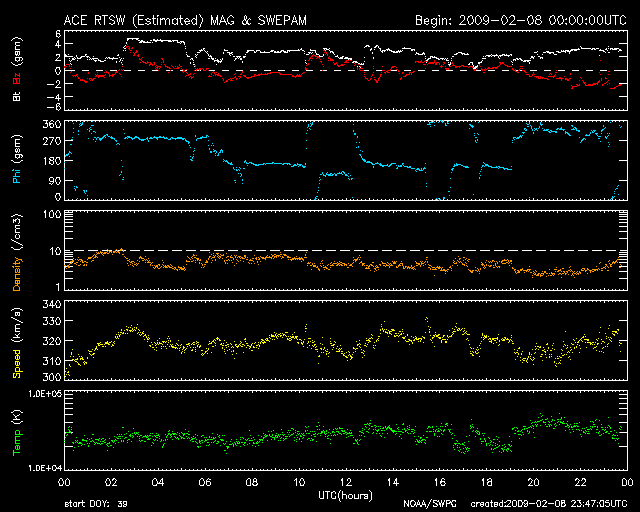
Task: Click the '18' hour label on the time axis
Action: point(487,483)
